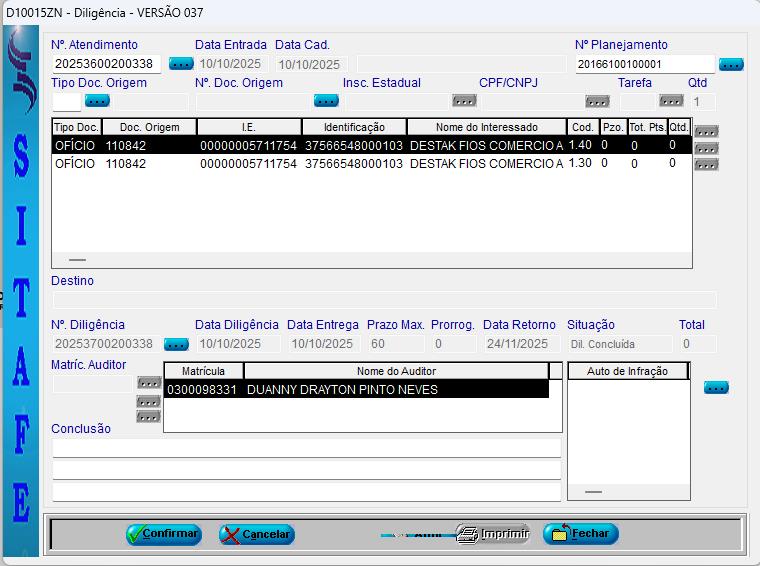This screenshot has width=760, height=566.
Task: Click the Tipo Doc. Origem lookup button
Action: coord(97,101)
